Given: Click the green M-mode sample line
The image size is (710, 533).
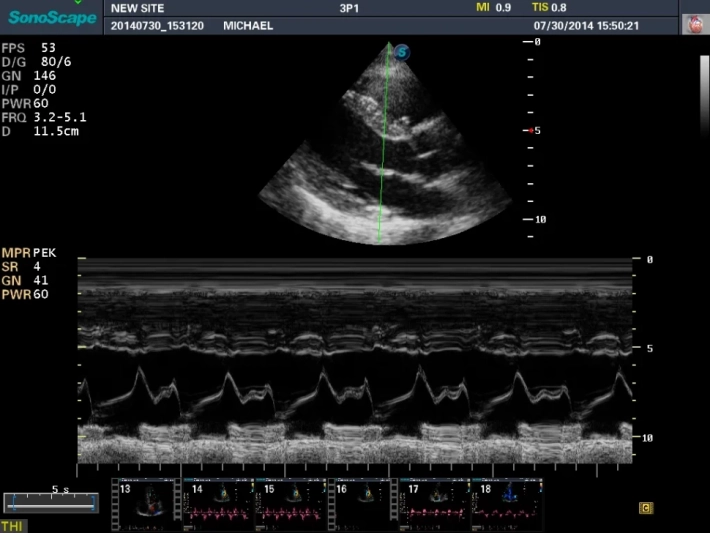Looking at the screenshot, I should (383, 150).
